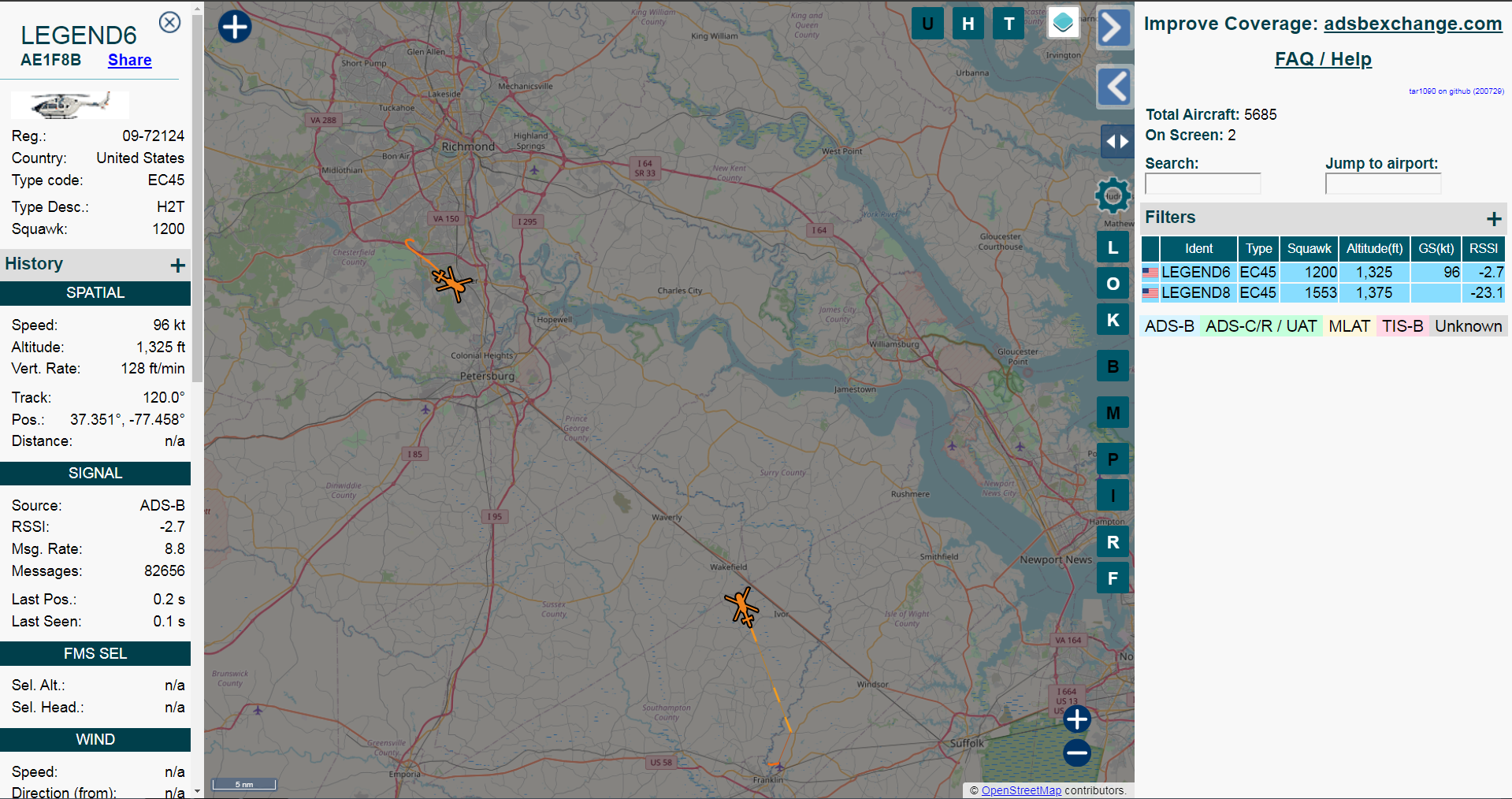Close the LEGEND6 aircraft info panel
Image resolution: width=1512 pixels, height=799 pixels.
169,22
